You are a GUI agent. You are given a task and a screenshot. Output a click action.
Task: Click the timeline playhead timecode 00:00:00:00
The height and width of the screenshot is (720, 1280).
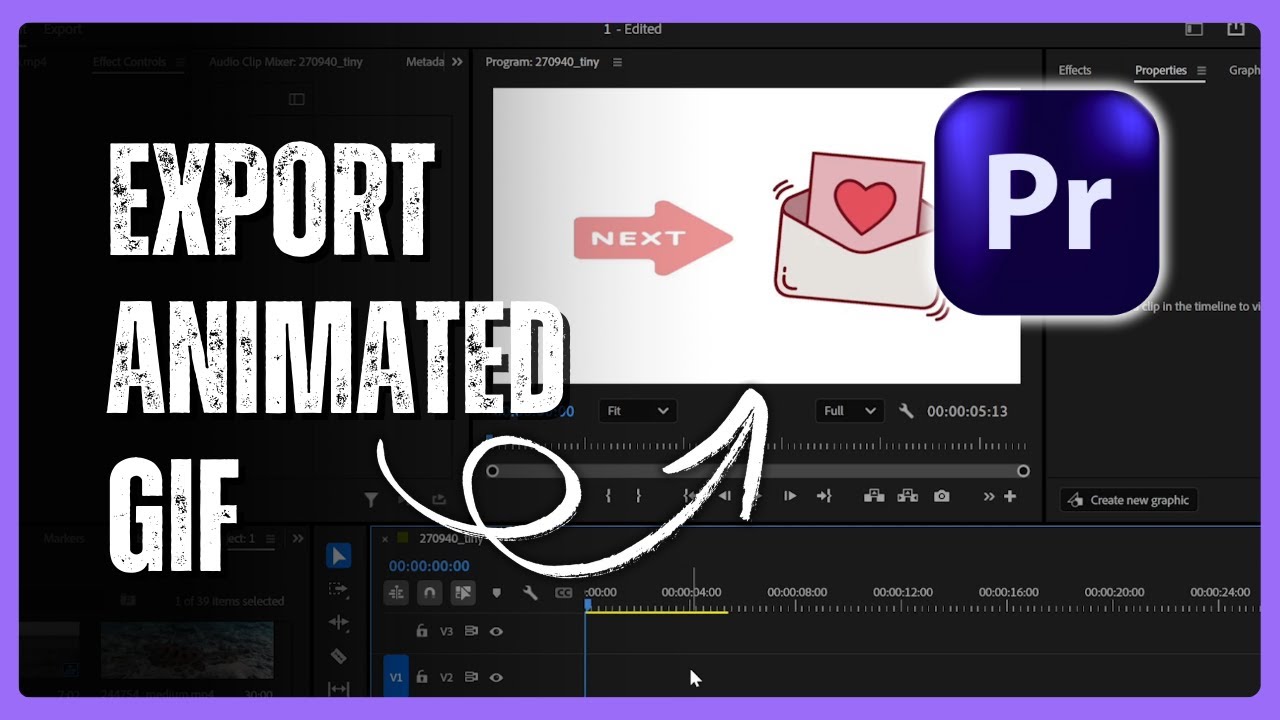pos(429,566)
